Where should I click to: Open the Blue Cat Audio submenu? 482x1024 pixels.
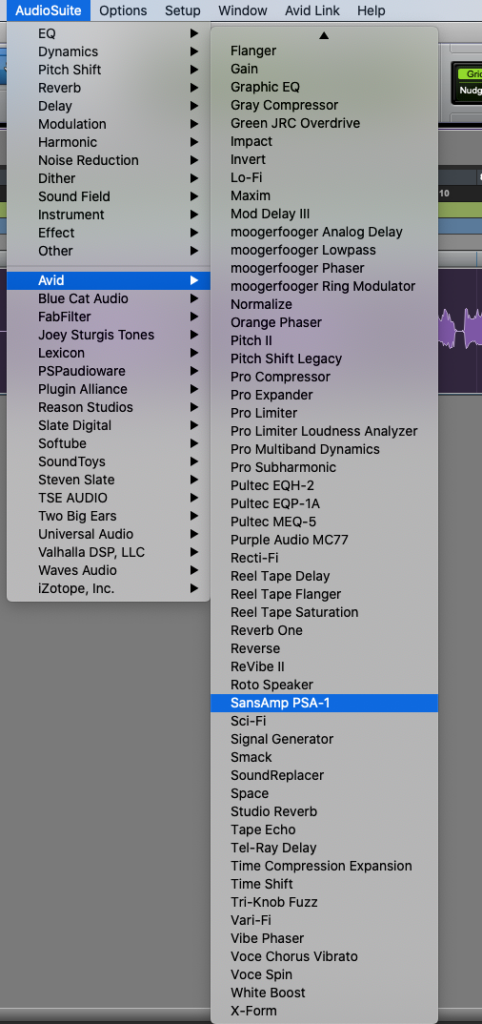108,298
